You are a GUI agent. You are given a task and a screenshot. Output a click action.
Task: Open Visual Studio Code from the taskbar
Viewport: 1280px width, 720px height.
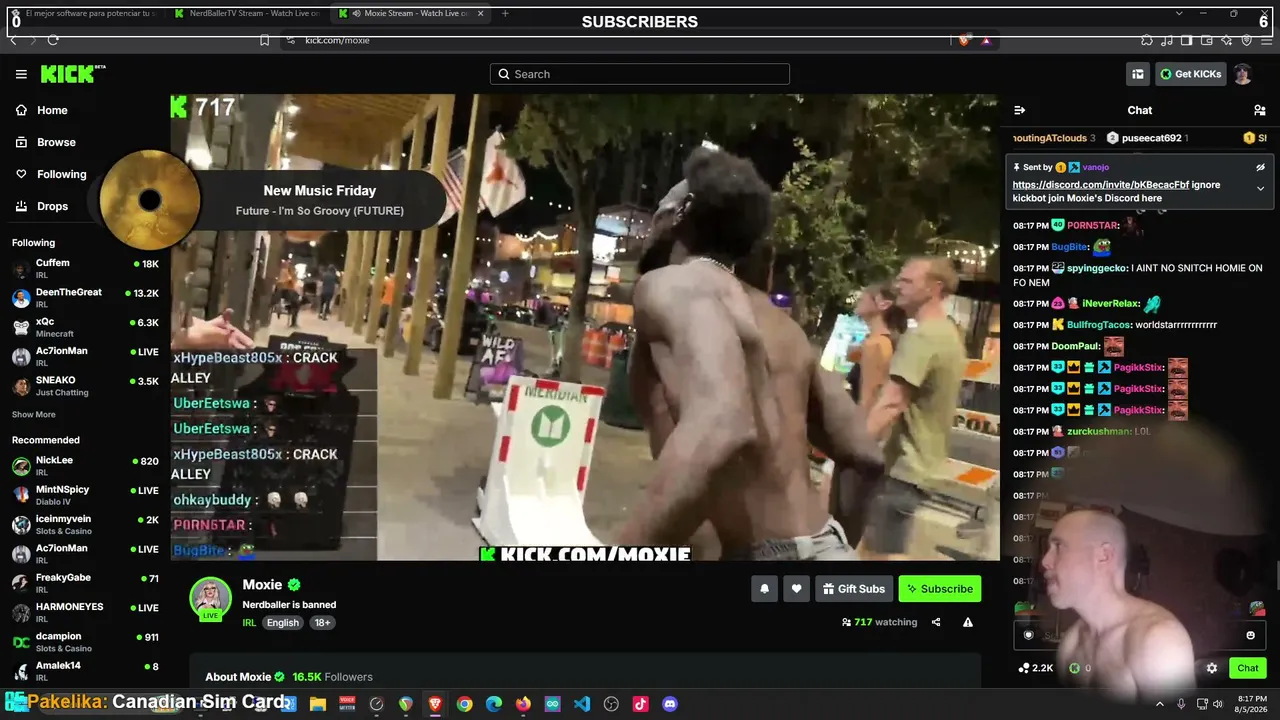pos(582,704)
